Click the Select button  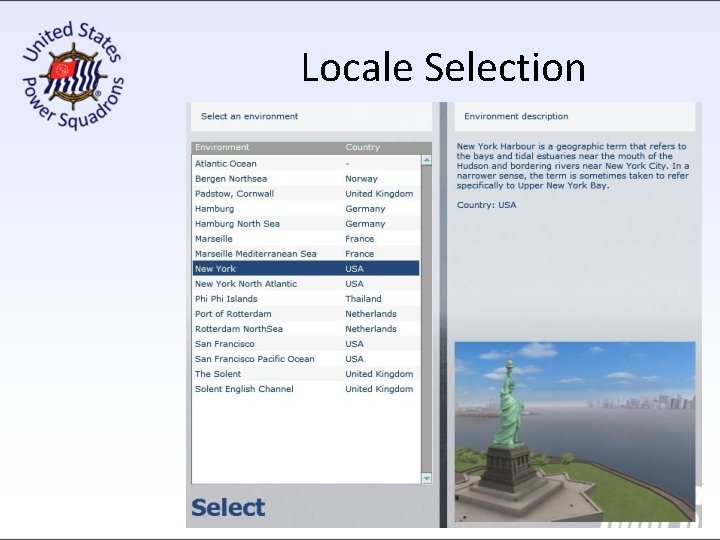[228, 507]
